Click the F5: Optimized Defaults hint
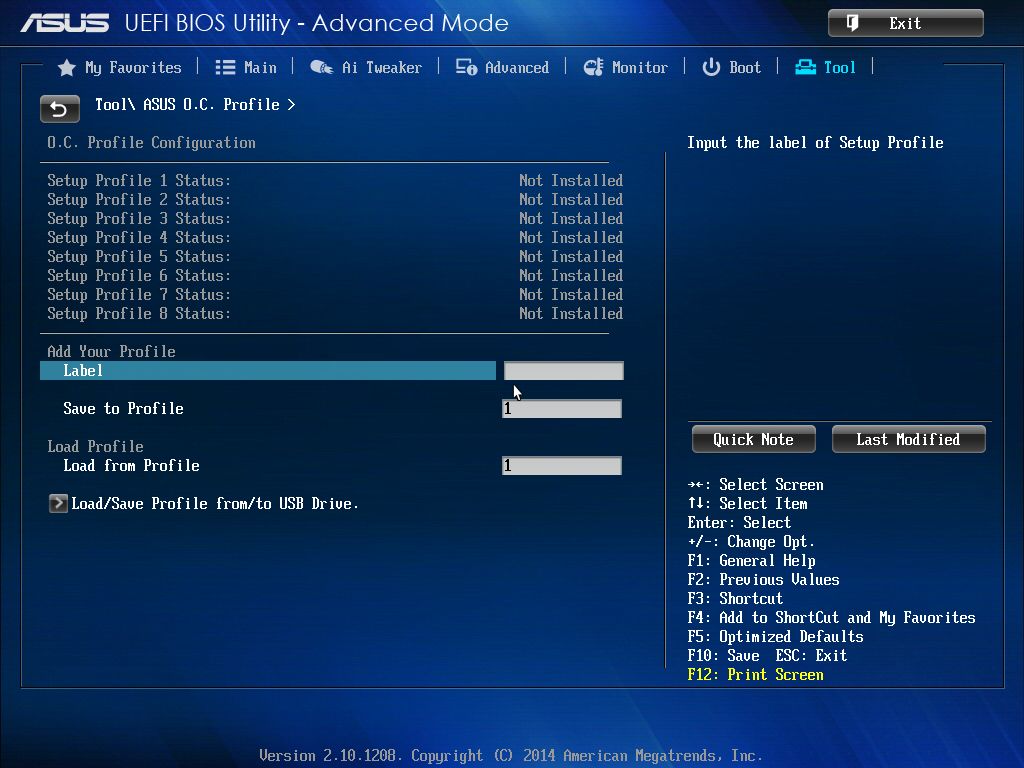 click(x=775, y=637)
